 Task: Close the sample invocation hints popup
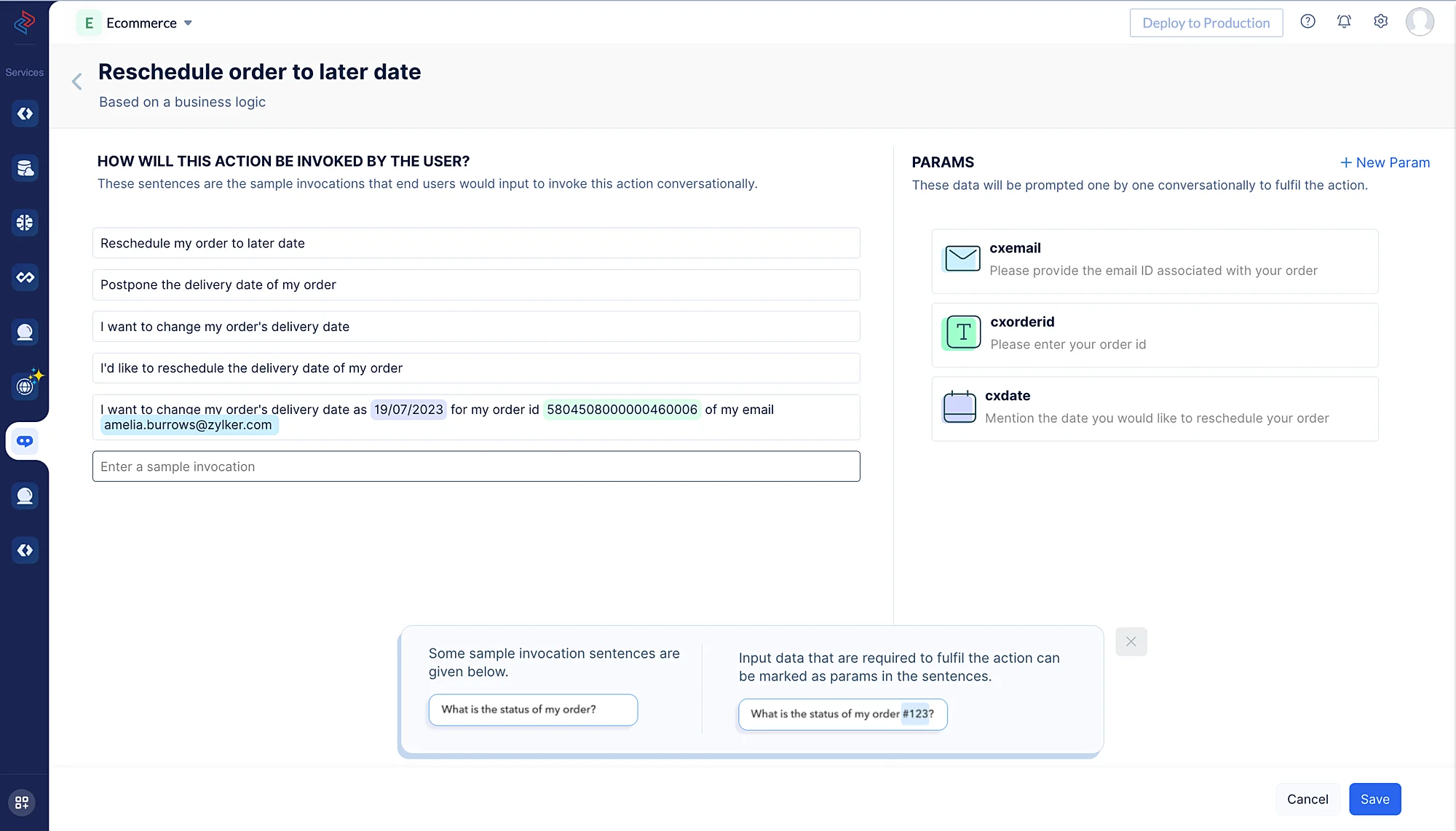1131,641
